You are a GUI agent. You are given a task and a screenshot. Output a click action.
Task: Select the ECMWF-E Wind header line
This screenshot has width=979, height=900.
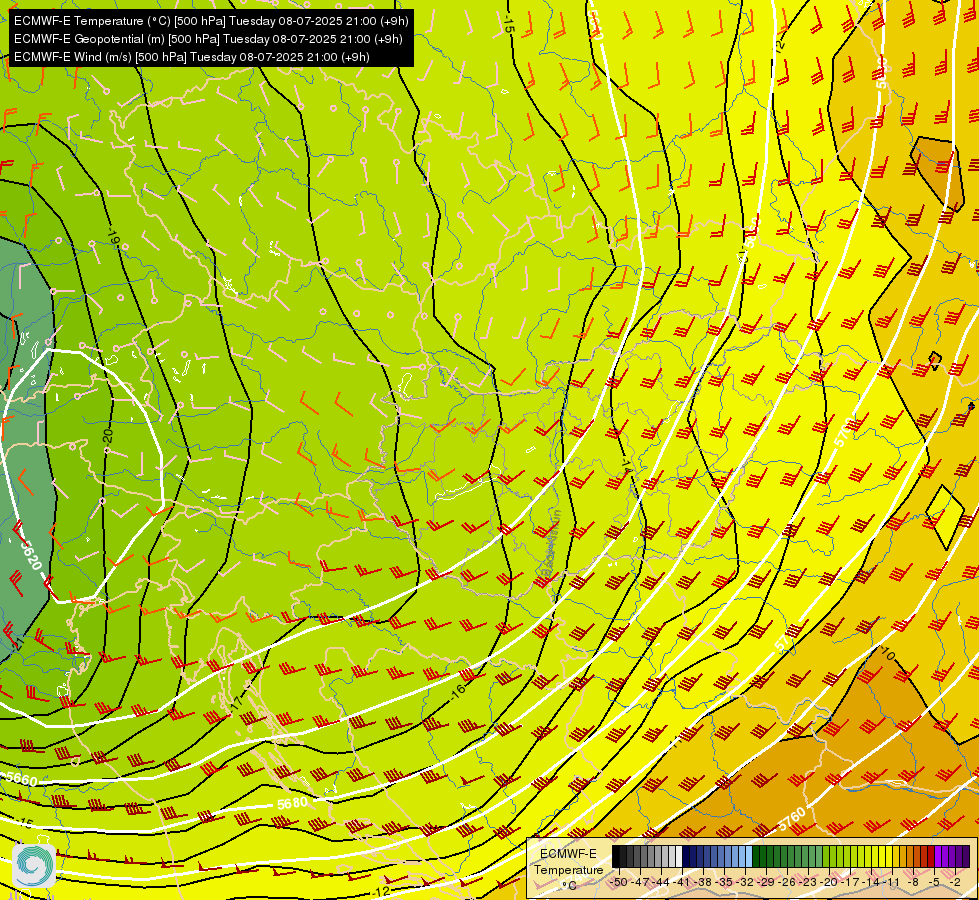coord(192,57)
